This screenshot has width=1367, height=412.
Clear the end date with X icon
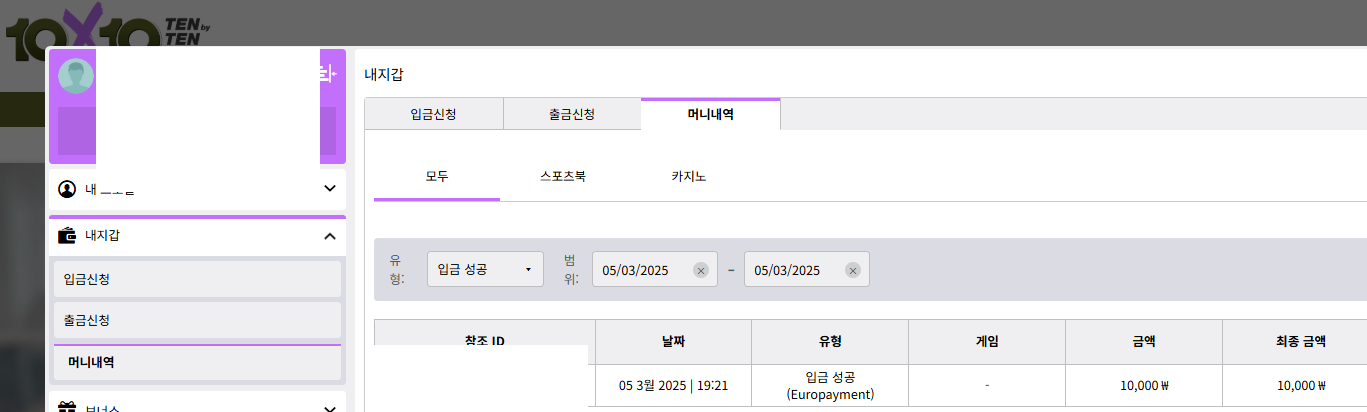click(x=852, y=270)
